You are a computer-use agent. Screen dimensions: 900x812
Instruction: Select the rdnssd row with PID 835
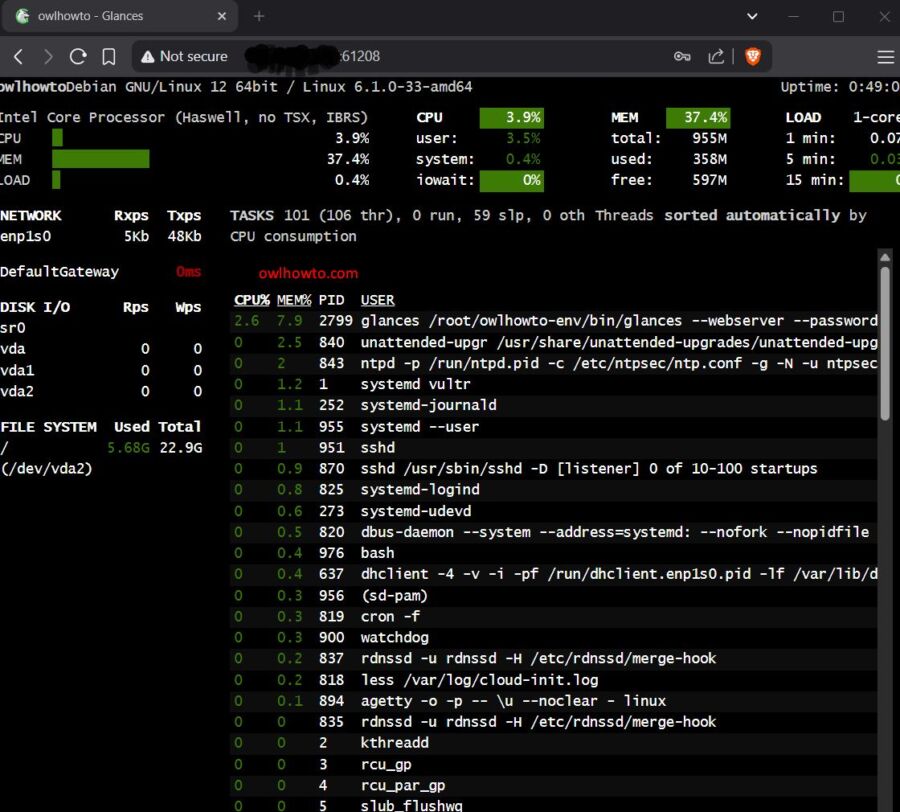coord(553,722)
